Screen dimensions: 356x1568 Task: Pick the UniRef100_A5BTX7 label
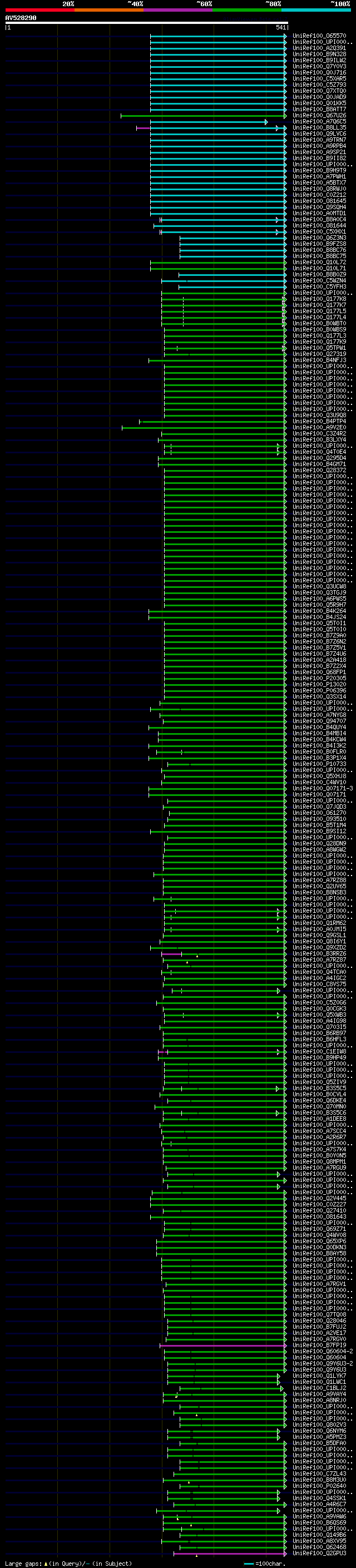coord(319,182)
